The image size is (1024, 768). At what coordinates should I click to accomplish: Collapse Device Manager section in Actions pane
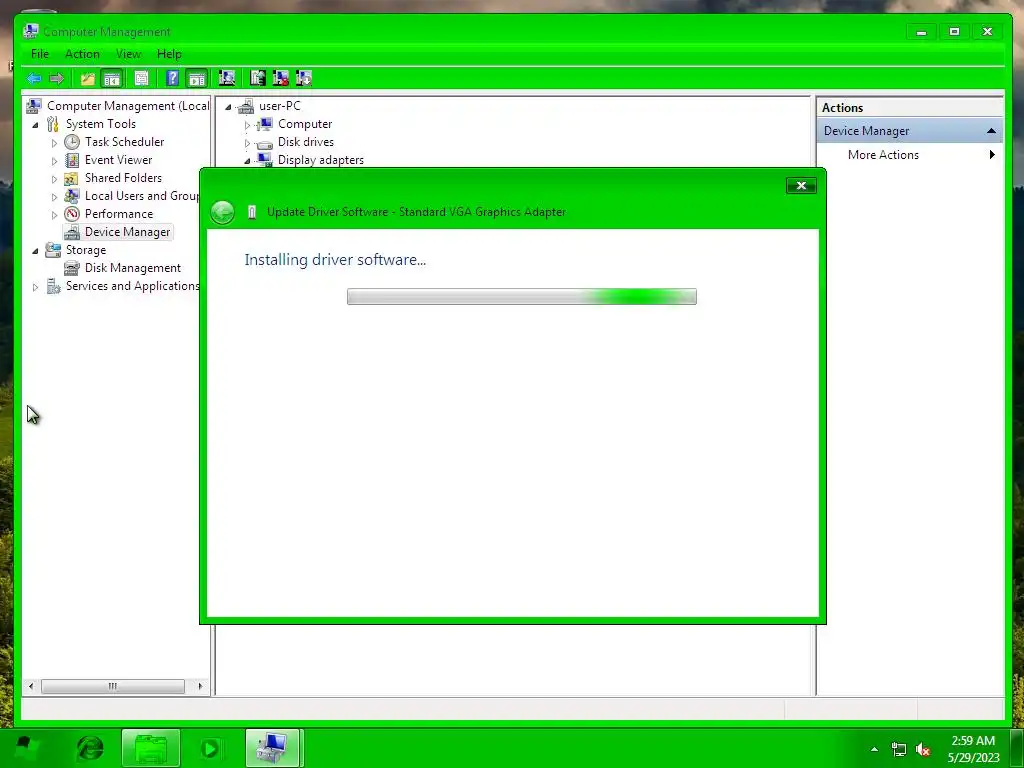(x=991, y=131)
